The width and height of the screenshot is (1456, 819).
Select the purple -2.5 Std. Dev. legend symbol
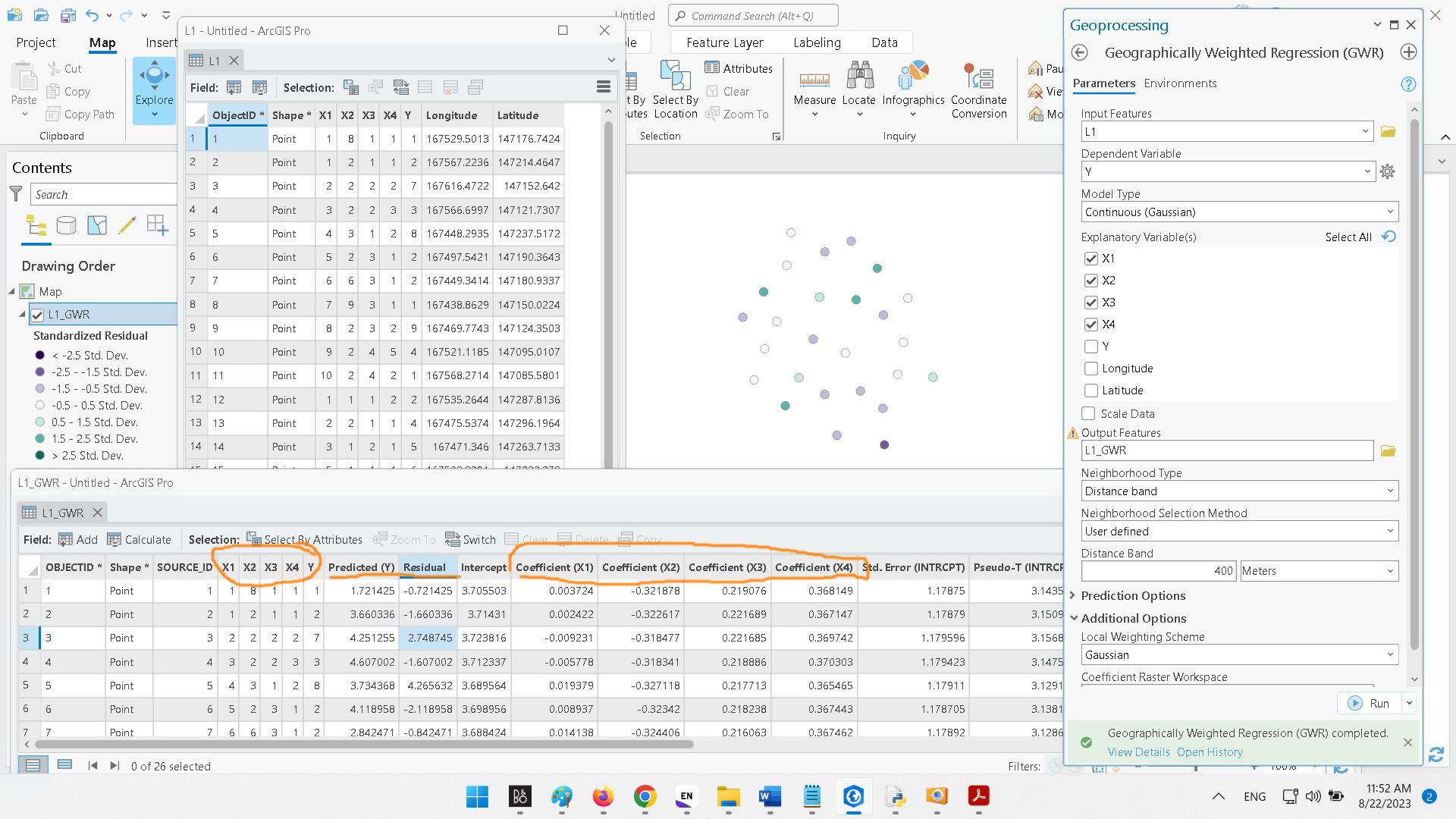pos(39,372)
